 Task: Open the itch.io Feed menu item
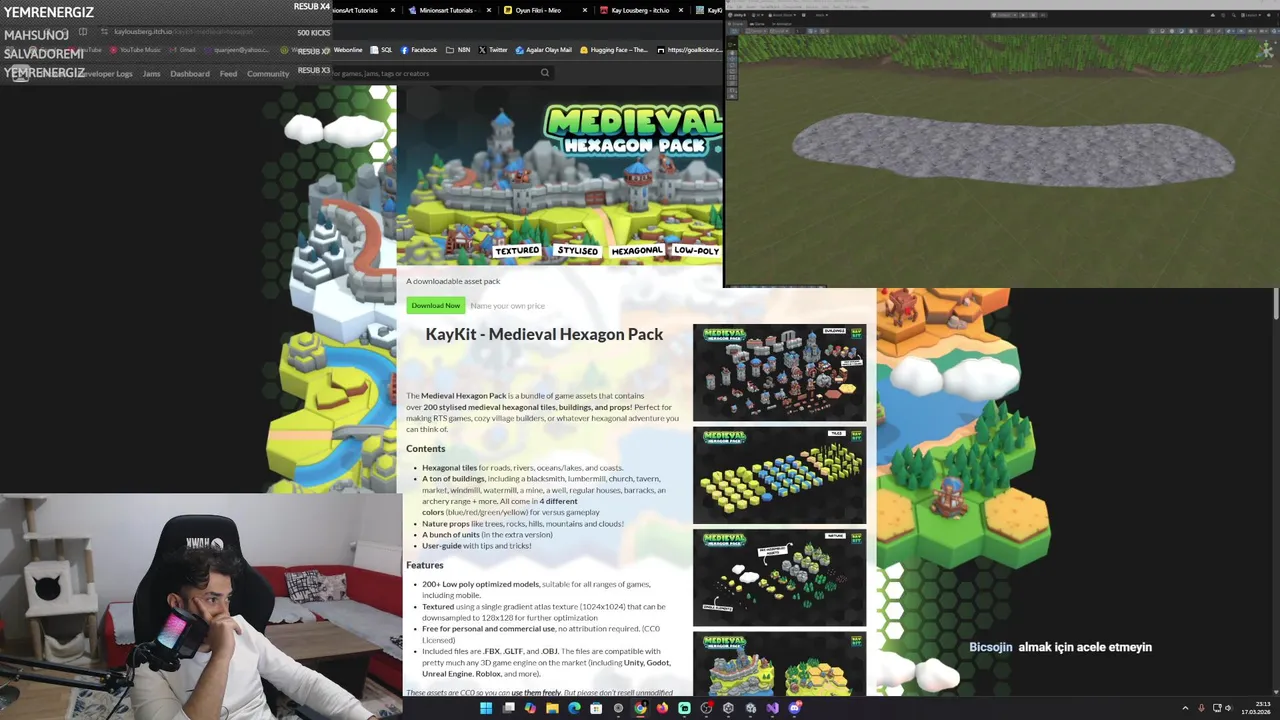(x=228, y=74)
